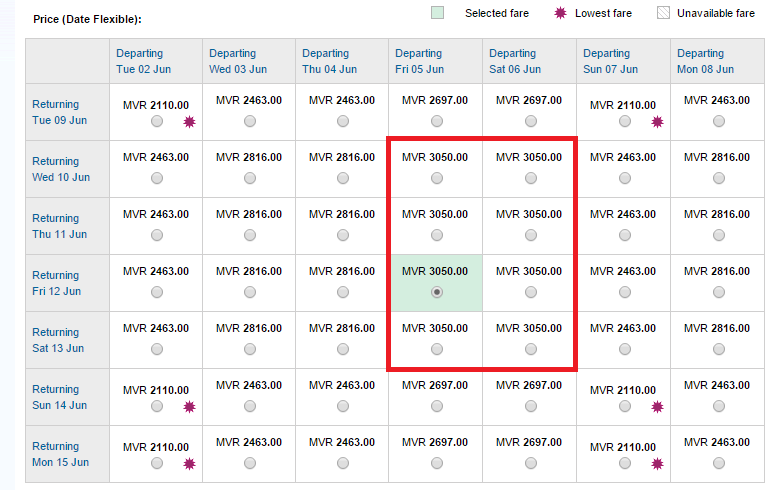Choose fare departing Sat 06 Jun returning Wed 10 Jun
This screenshot has width=775, height=490.
pos(530,178)
